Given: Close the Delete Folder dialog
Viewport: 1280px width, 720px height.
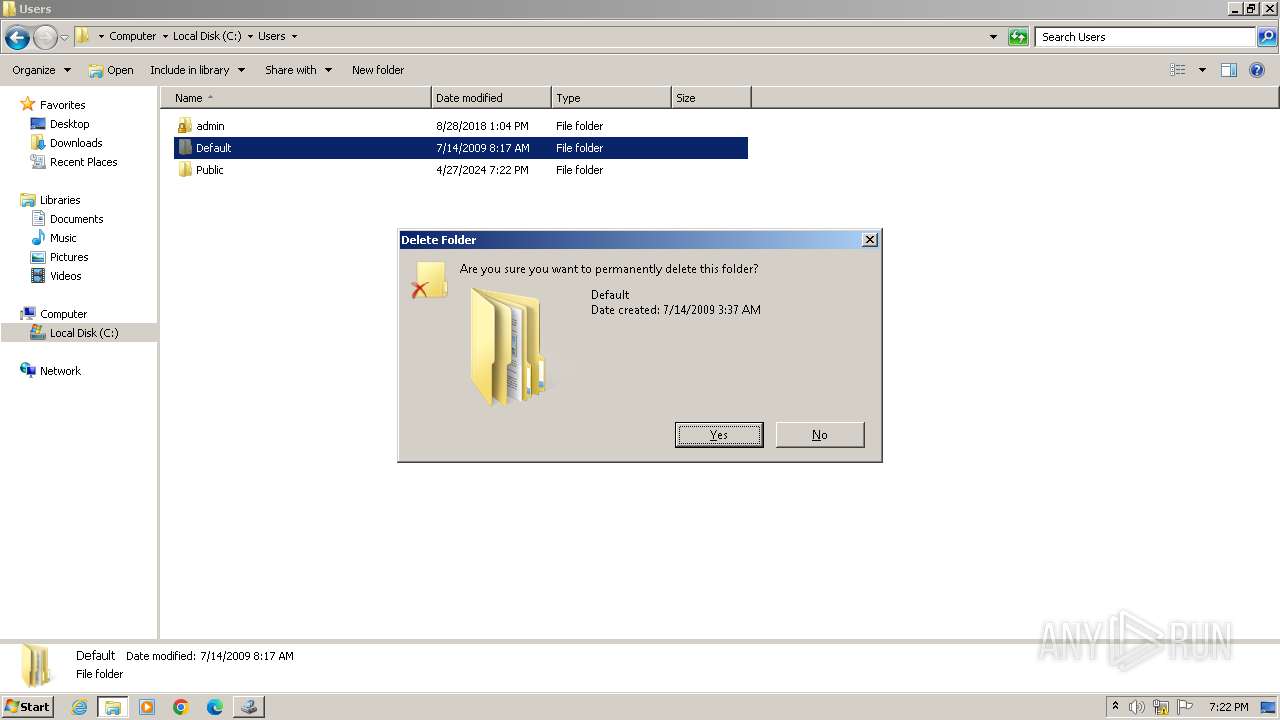Looking at the screenshot, I should (870, 240).
